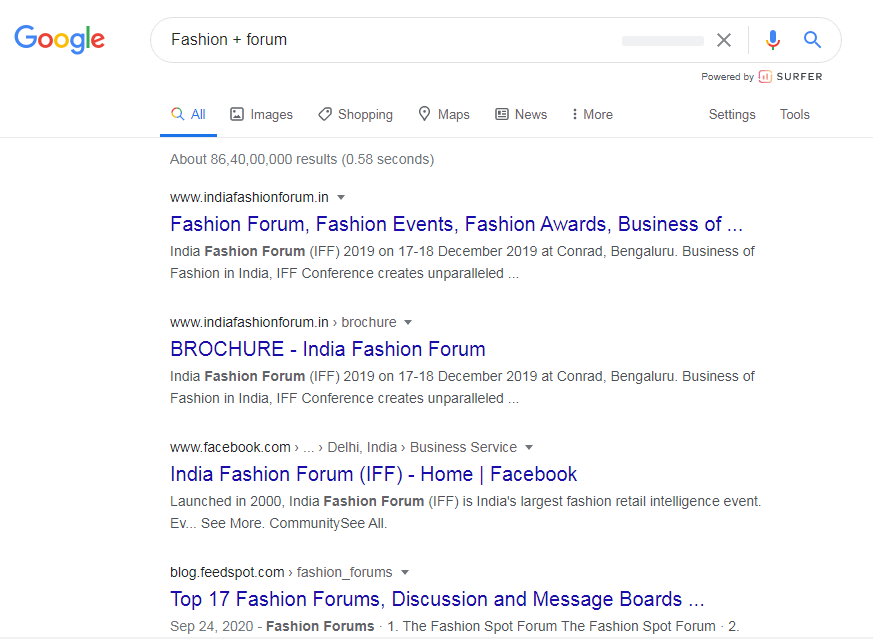Open 'India Fashion Forum (IFF) - Home | Facebook' result

click(x=374, y=474)
